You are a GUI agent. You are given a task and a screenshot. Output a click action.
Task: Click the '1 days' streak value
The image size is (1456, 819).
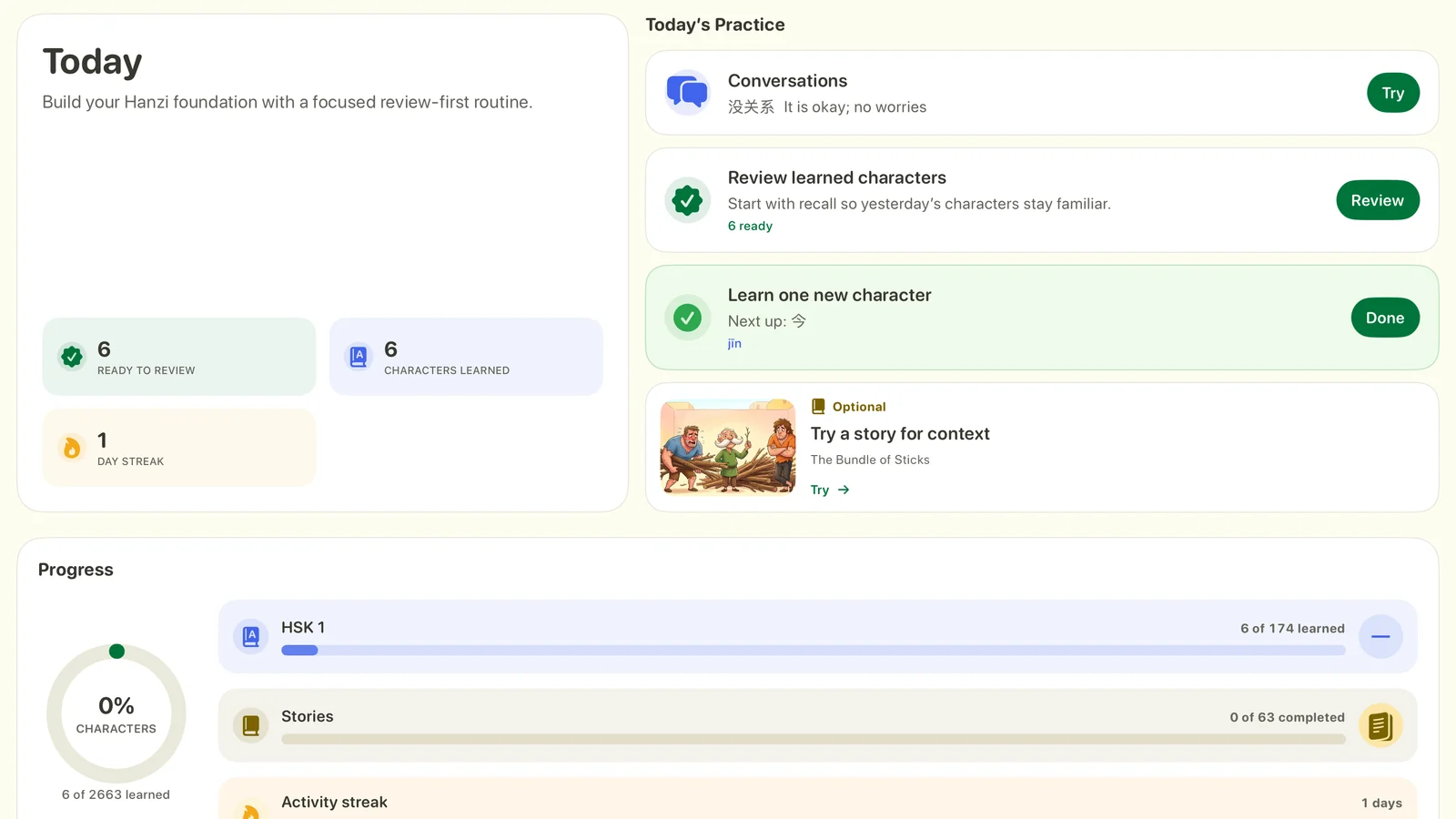pyautogui.click(x=1381, y=803)
